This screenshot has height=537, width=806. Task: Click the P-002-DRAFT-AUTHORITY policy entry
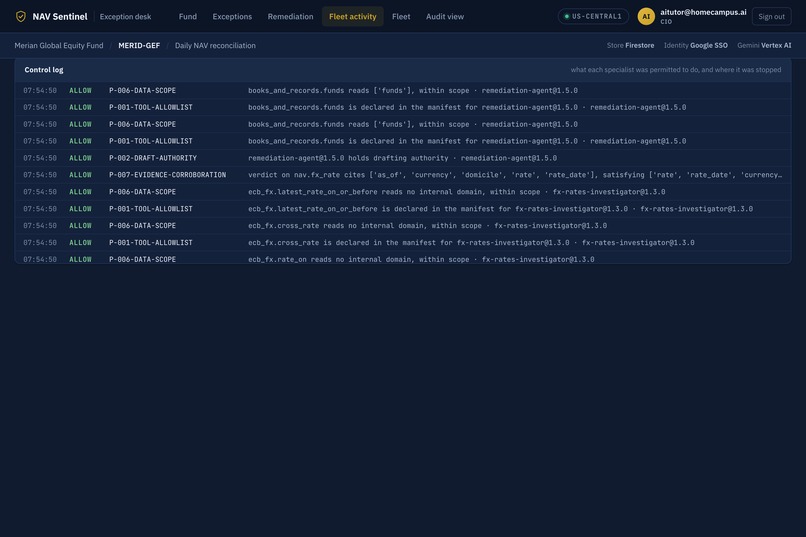(x=153, y=158)
